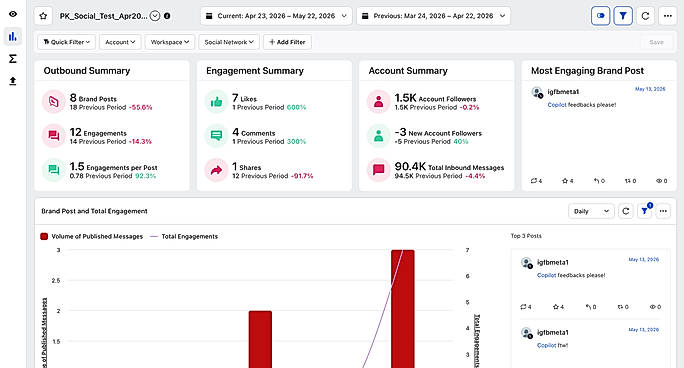Toggle the filter bar funnel button
This screenshot has height=368, width=684.
click(623, 16)
